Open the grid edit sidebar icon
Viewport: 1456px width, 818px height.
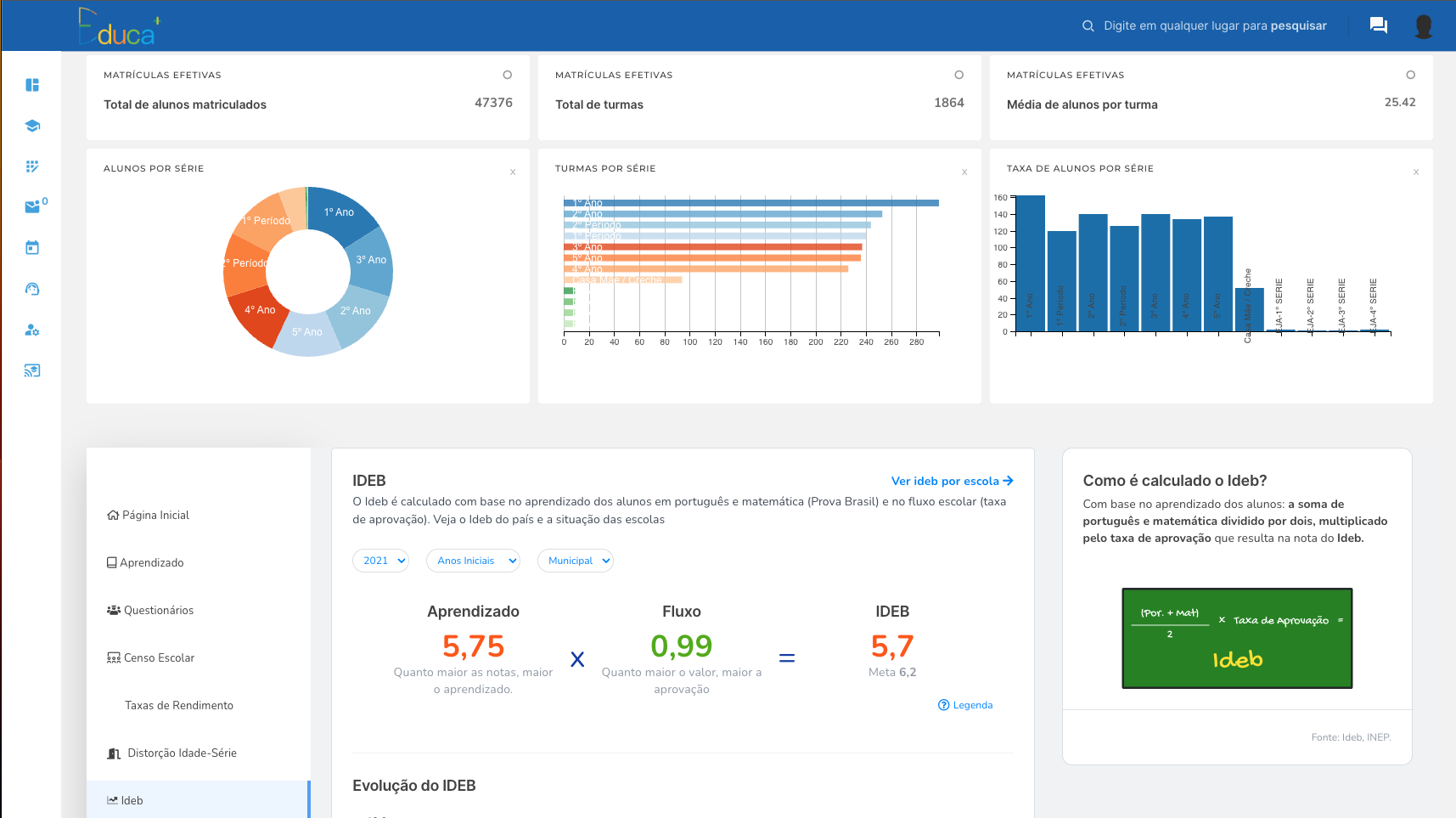coord(32,166)
